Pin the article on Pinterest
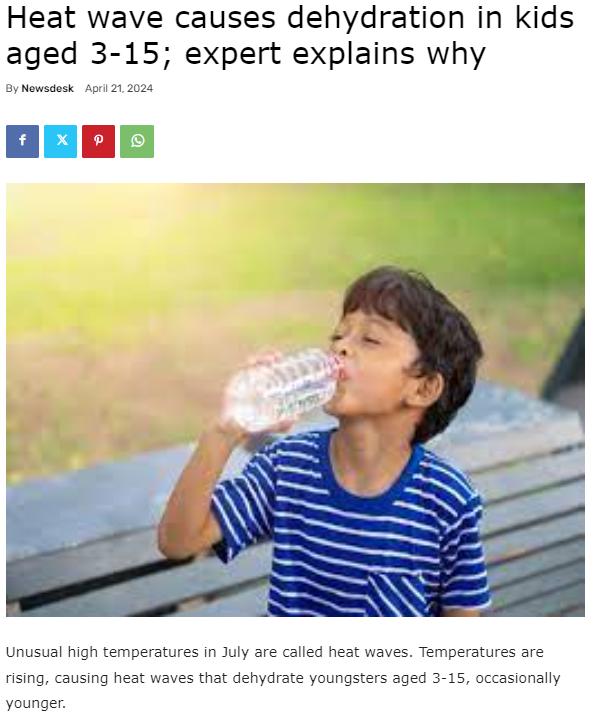The height and width of the screenshot is (718, 590). coord(98,141)
